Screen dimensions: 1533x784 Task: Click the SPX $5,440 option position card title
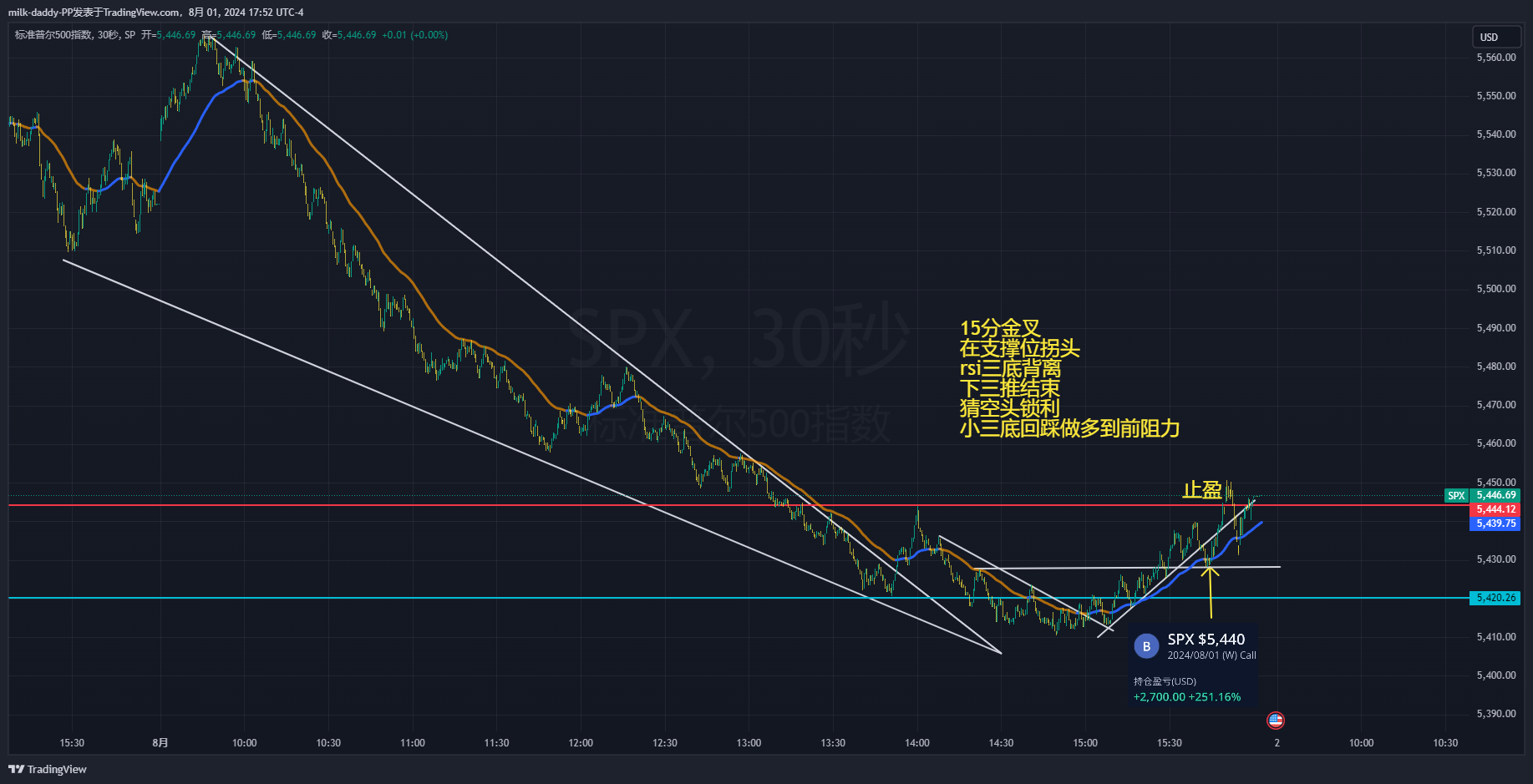(x=1206, y=640)
